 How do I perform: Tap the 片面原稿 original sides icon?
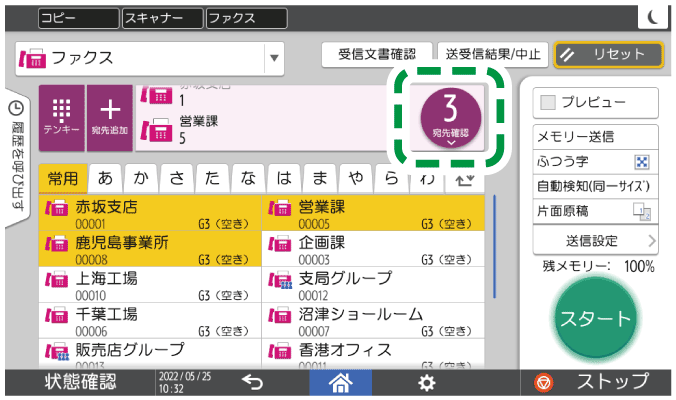coord(642,211)
